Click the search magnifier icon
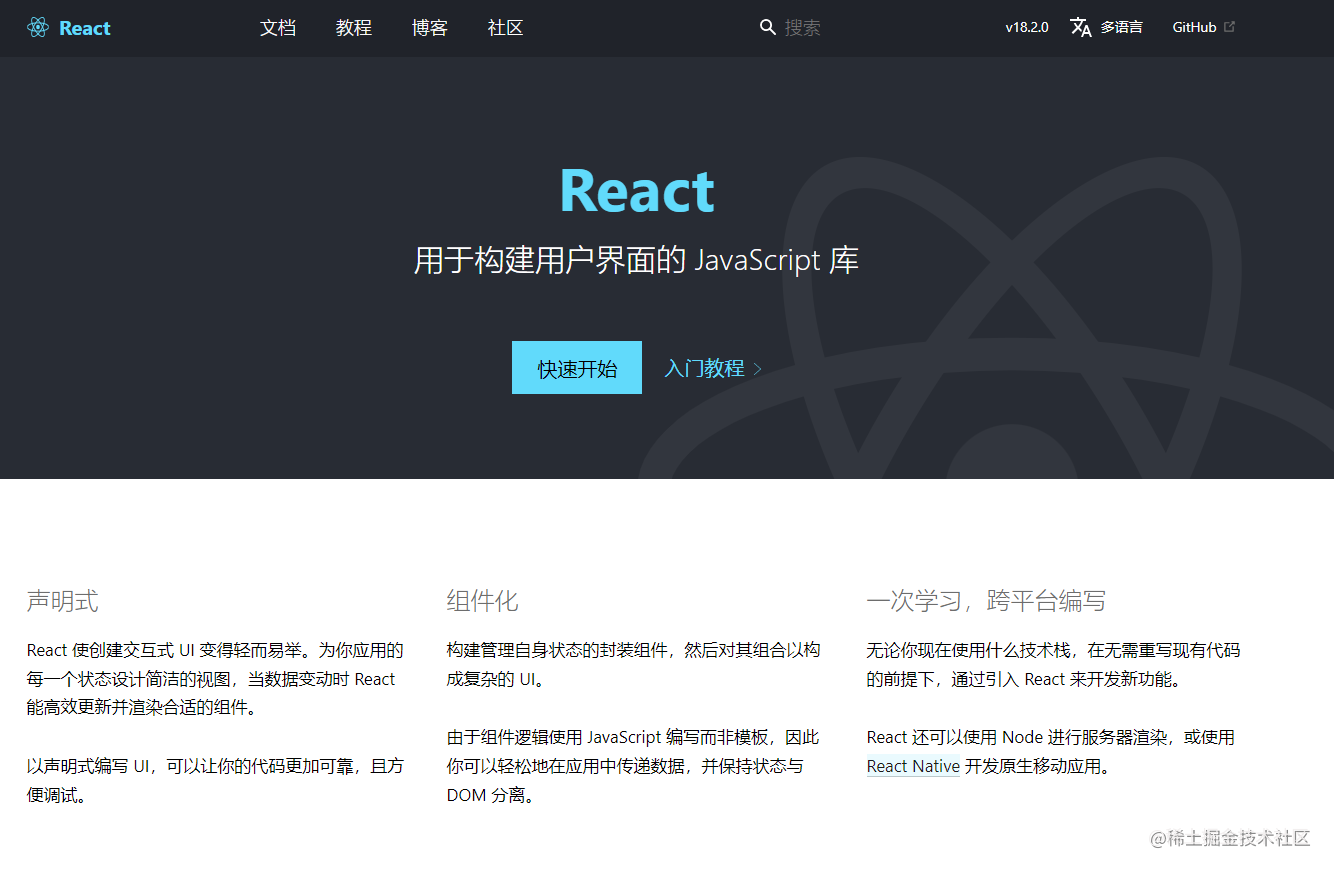The image size is (1334, 872). (767, 27)
